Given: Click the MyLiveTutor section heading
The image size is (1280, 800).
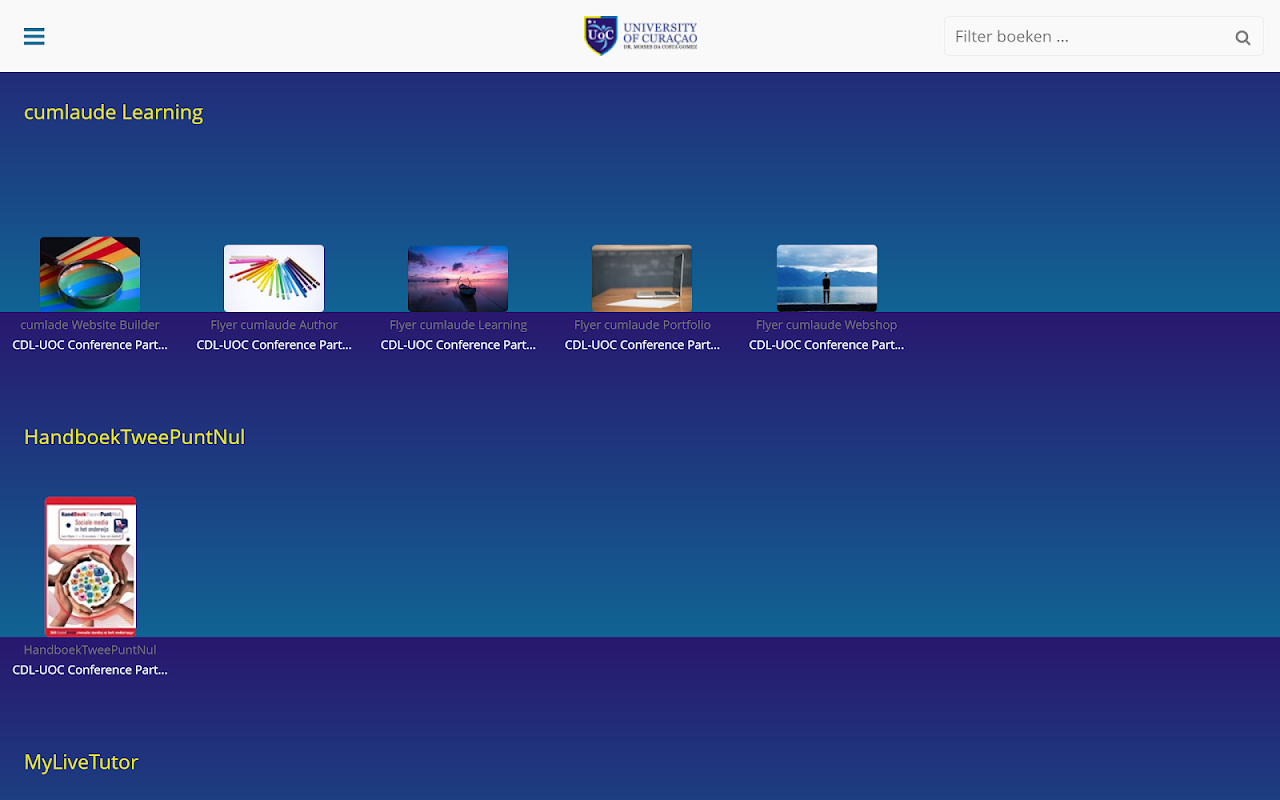Looking at the screenshot, I should [81, 762].
